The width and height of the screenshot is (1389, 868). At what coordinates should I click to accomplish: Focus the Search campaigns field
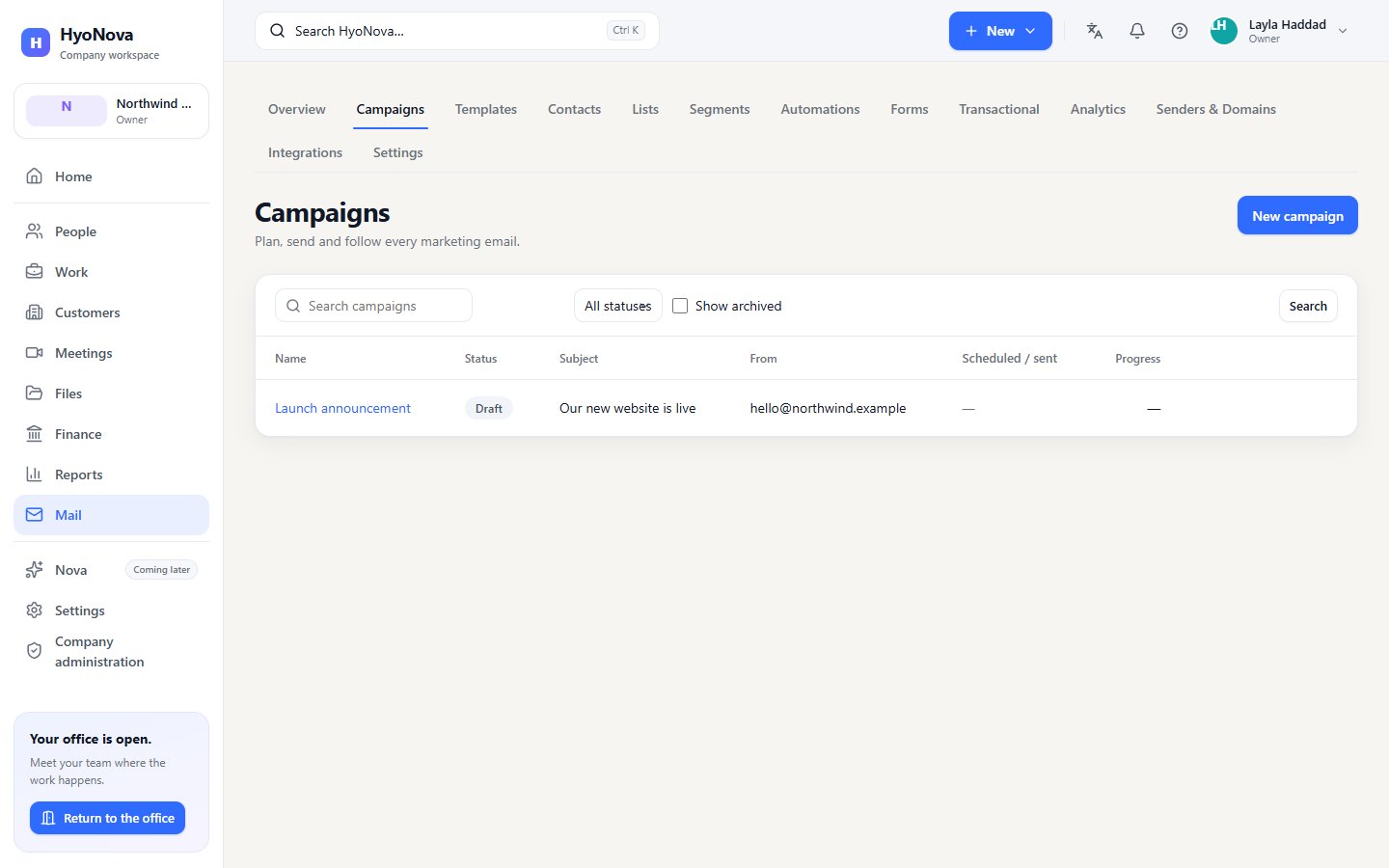pos(373,306)
